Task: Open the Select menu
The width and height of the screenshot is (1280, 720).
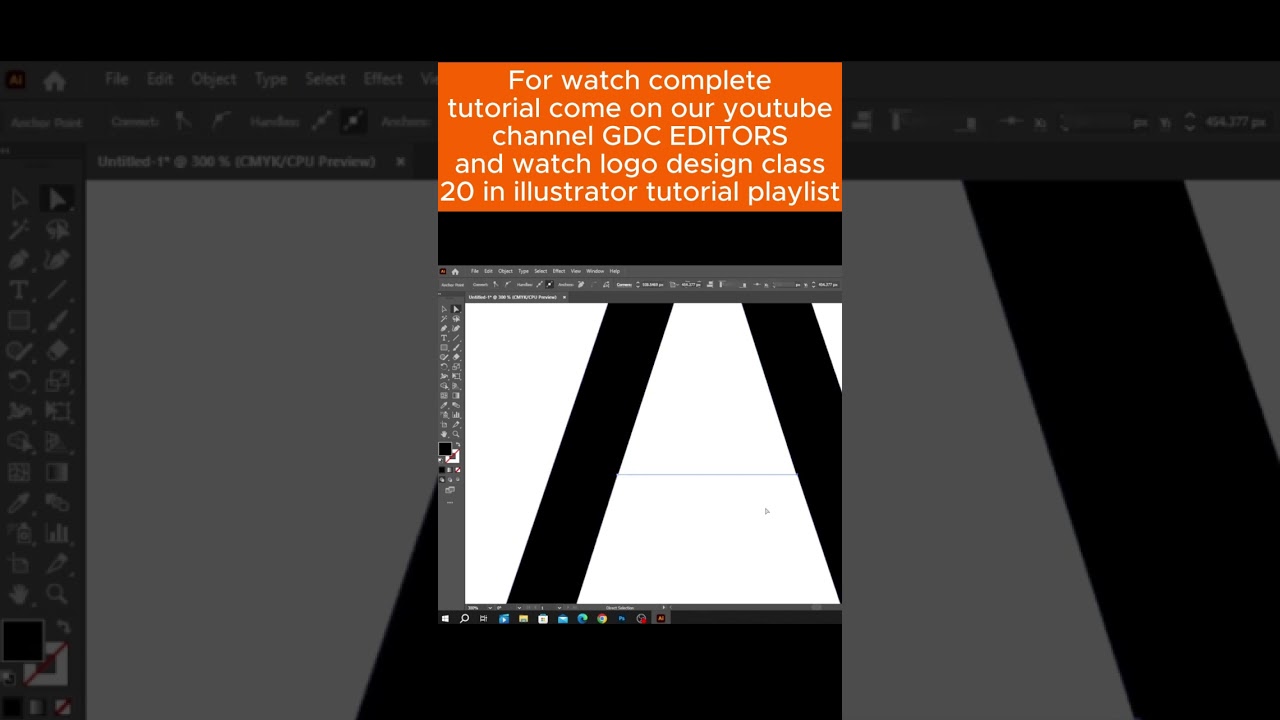Action: point(541,271)
